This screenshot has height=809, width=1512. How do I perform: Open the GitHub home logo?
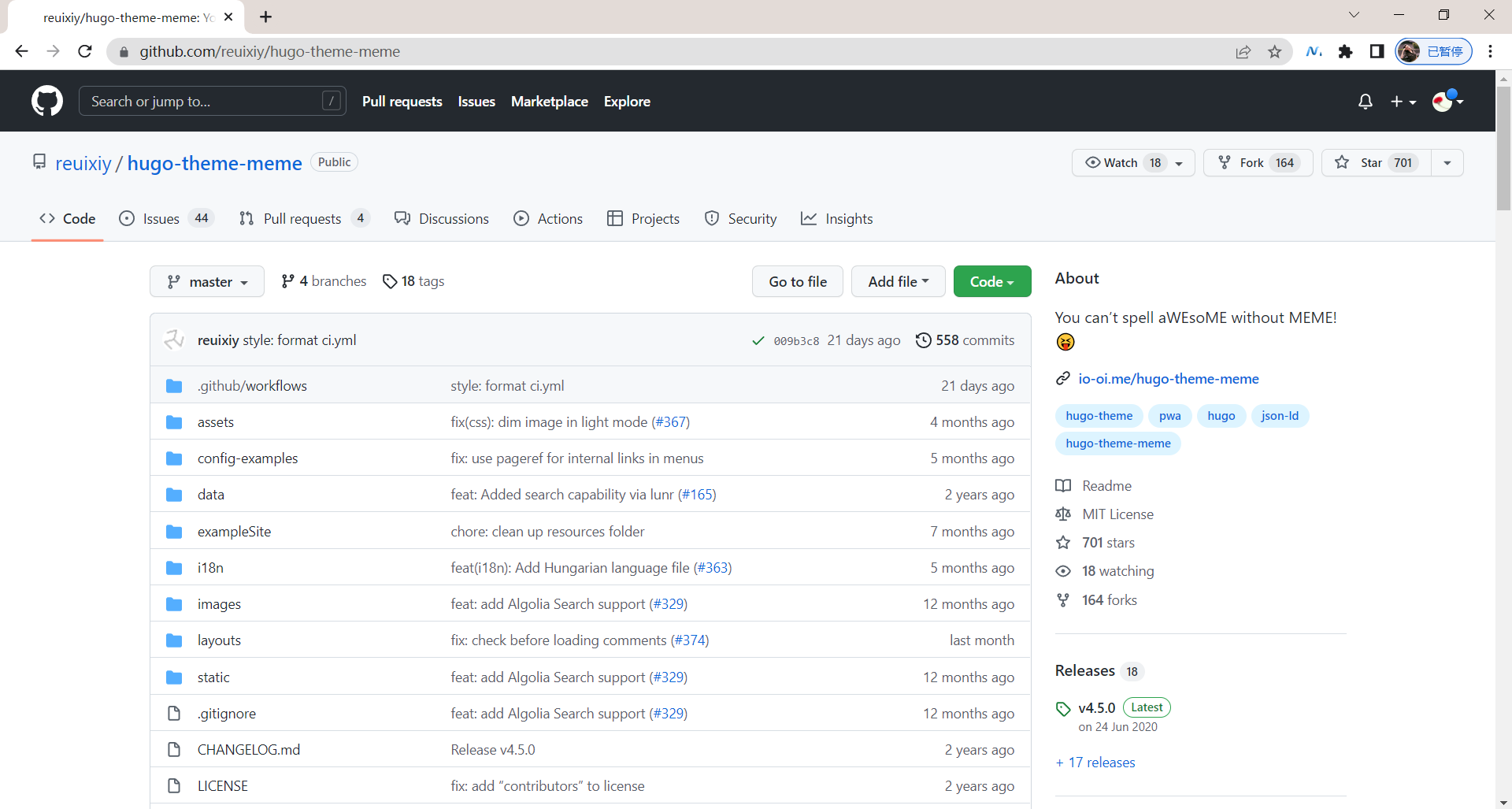pos(47,101)
